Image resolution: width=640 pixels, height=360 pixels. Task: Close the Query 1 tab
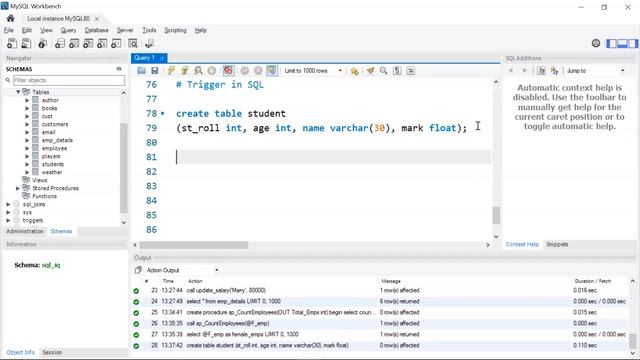pos(162,58)
